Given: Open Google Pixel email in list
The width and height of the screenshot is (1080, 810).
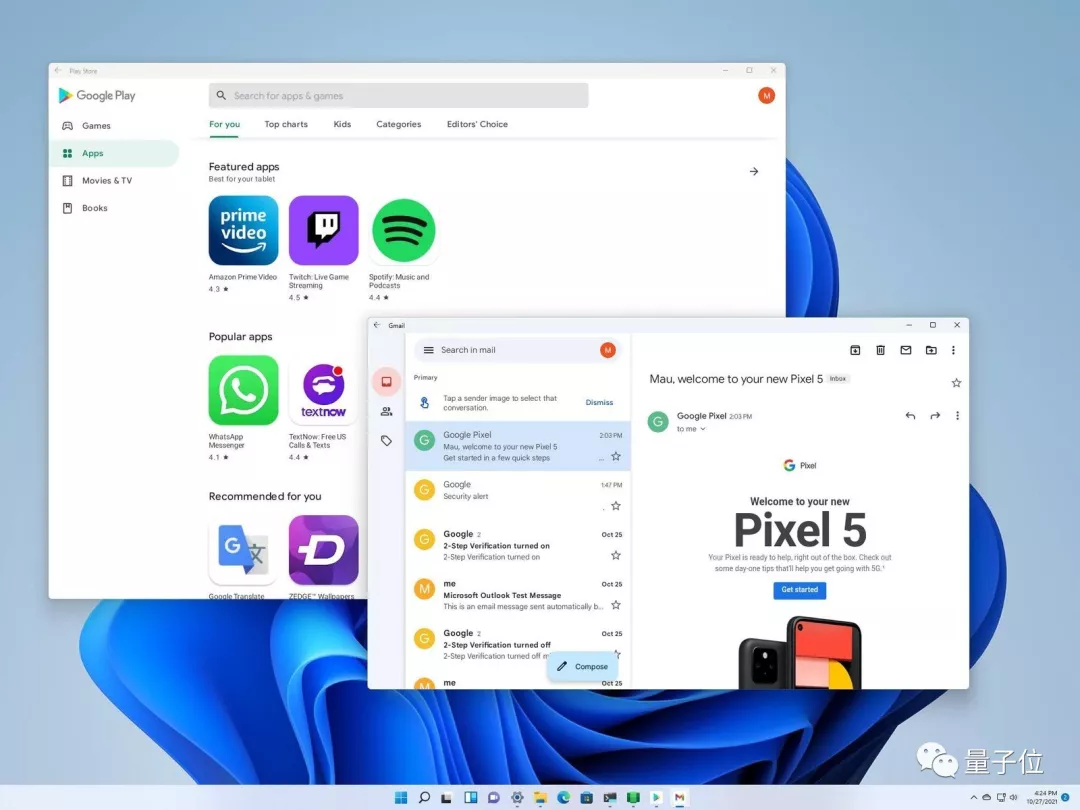Looking at the screenshot, I should click(x=518, y=446).
